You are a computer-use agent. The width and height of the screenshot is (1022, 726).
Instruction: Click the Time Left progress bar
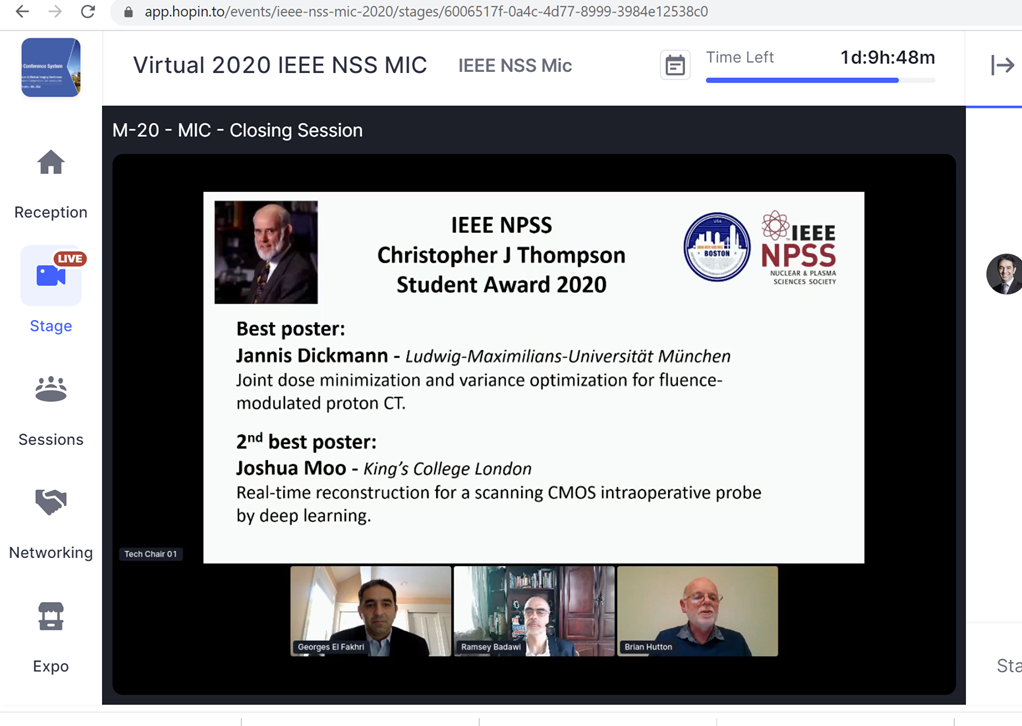point(821,80)
